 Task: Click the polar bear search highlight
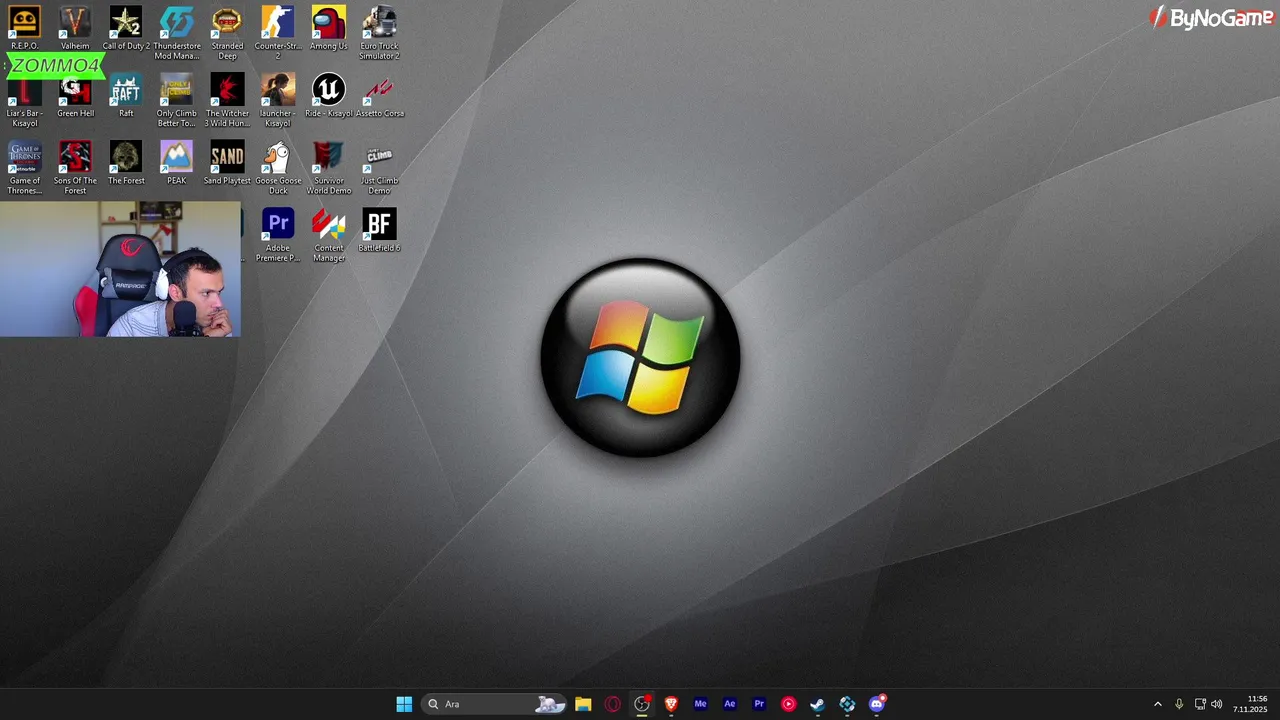point(549,704)
